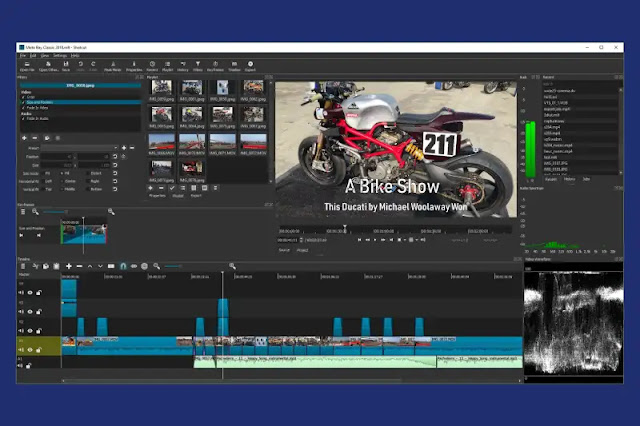Click the Playlist tab below the thumbnails

tap(178, 196)
